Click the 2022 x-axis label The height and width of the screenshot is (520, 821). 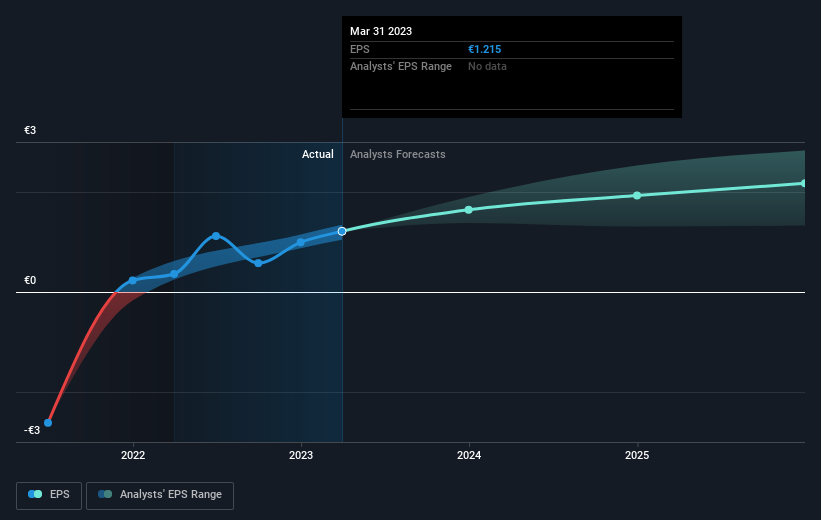(x=133, y=455)
